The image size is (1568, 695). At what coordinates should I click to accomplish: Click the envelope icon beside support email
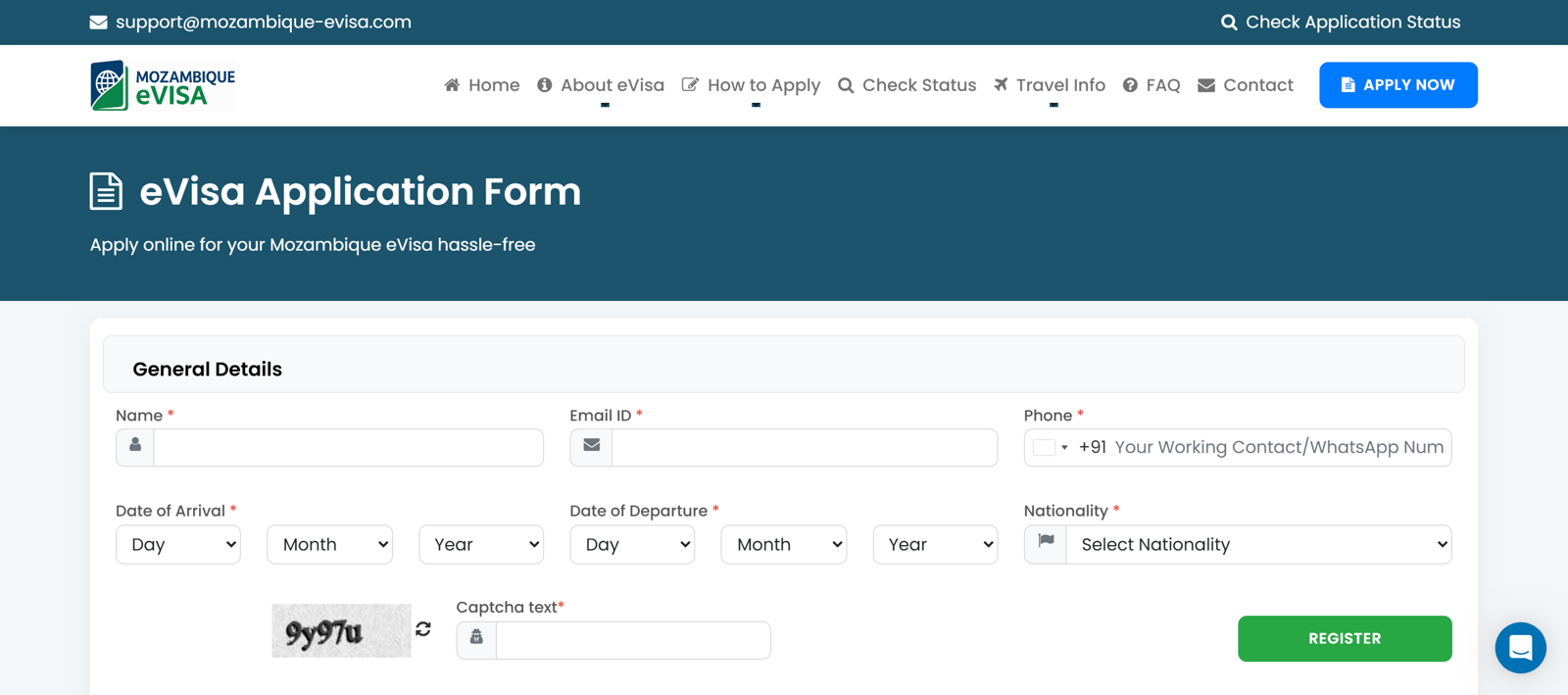99,23
